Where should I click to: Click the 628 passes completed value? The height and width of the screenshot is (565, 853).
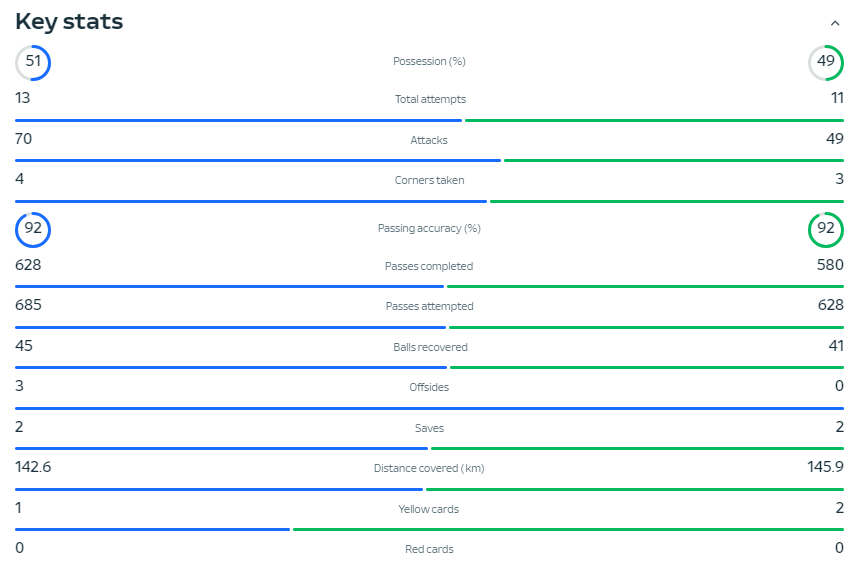28,265
